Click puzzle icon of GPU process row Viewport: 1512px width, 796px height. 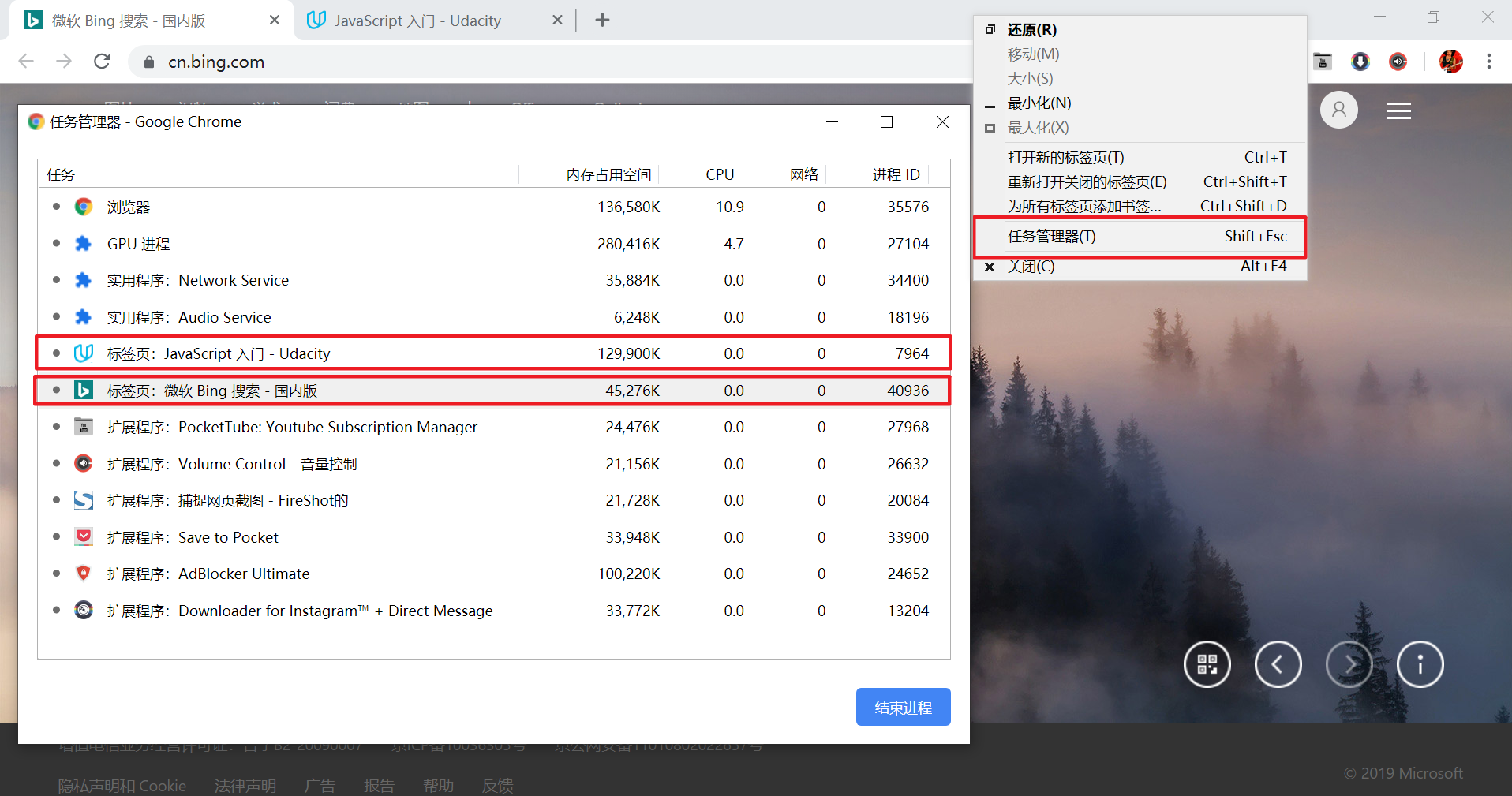tap(84, 244)
